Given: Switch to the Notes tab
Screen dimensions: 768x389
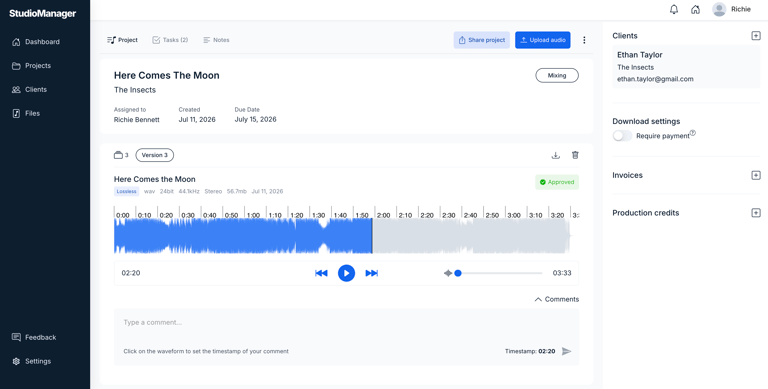Looking at the screenshot, I should (x=216, y=40).
